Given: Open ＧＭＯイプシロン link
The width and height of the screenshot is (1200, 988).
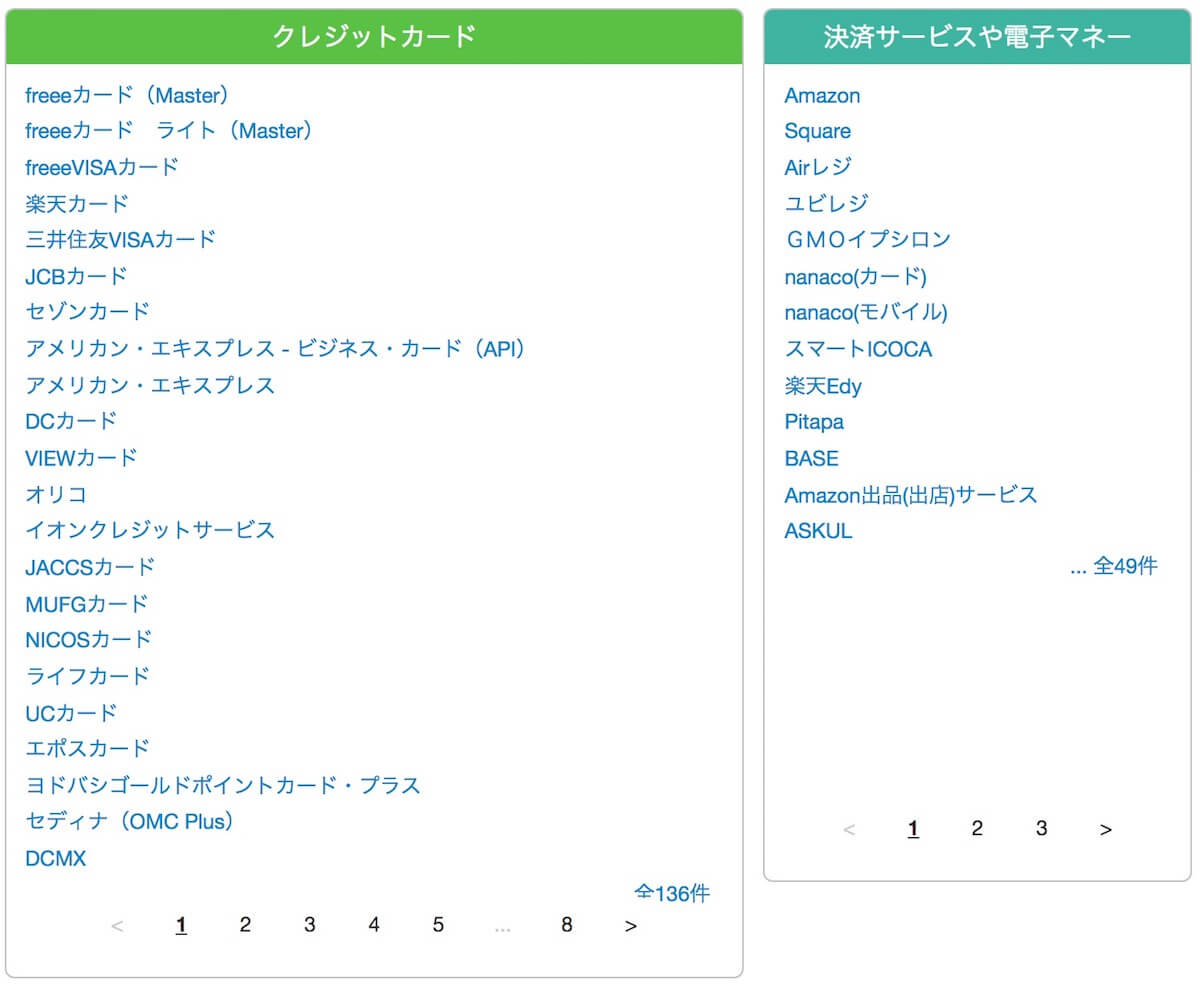Looking at the screenshot, I should 867,240.
